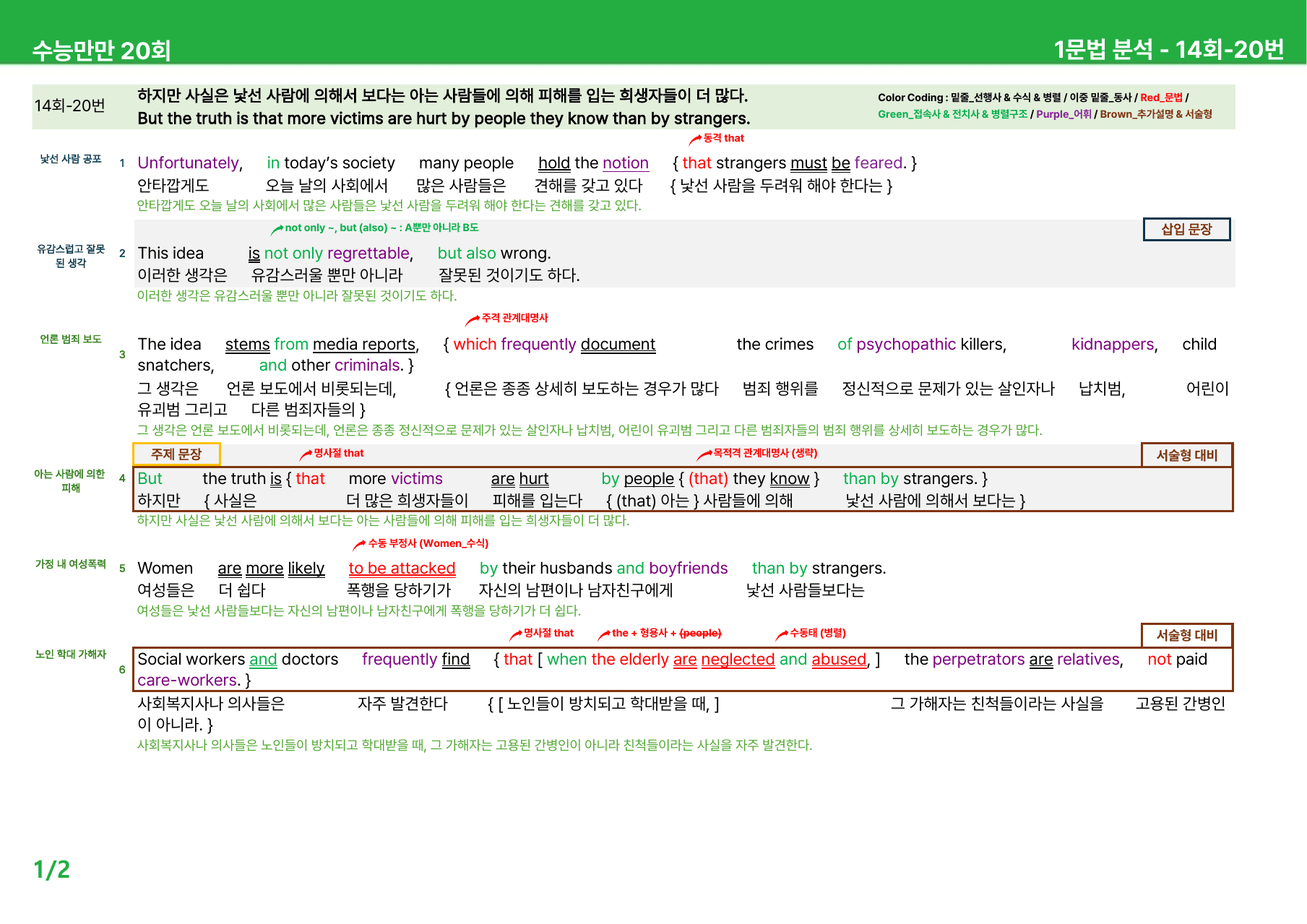Click the 'Purple_어휘' legend entry
This screenshot has height=924, width=1307.
click(1064, 114)
